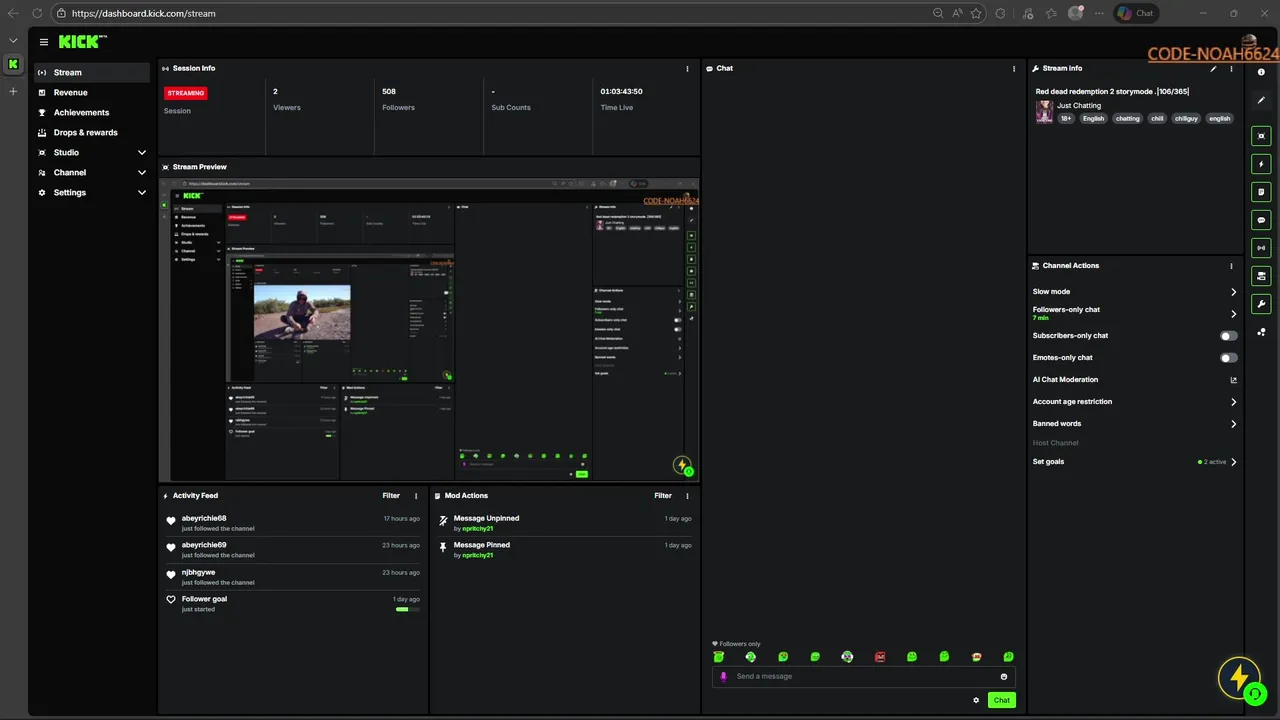Open the Mod Actions kebab menu

coord(687,496)
